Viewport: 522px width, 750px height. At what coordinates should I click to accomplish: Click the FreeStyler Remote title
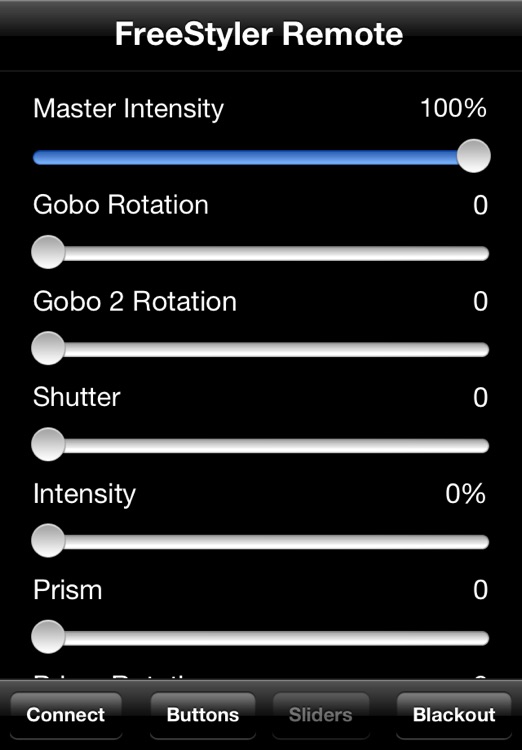tap(259, 34)
